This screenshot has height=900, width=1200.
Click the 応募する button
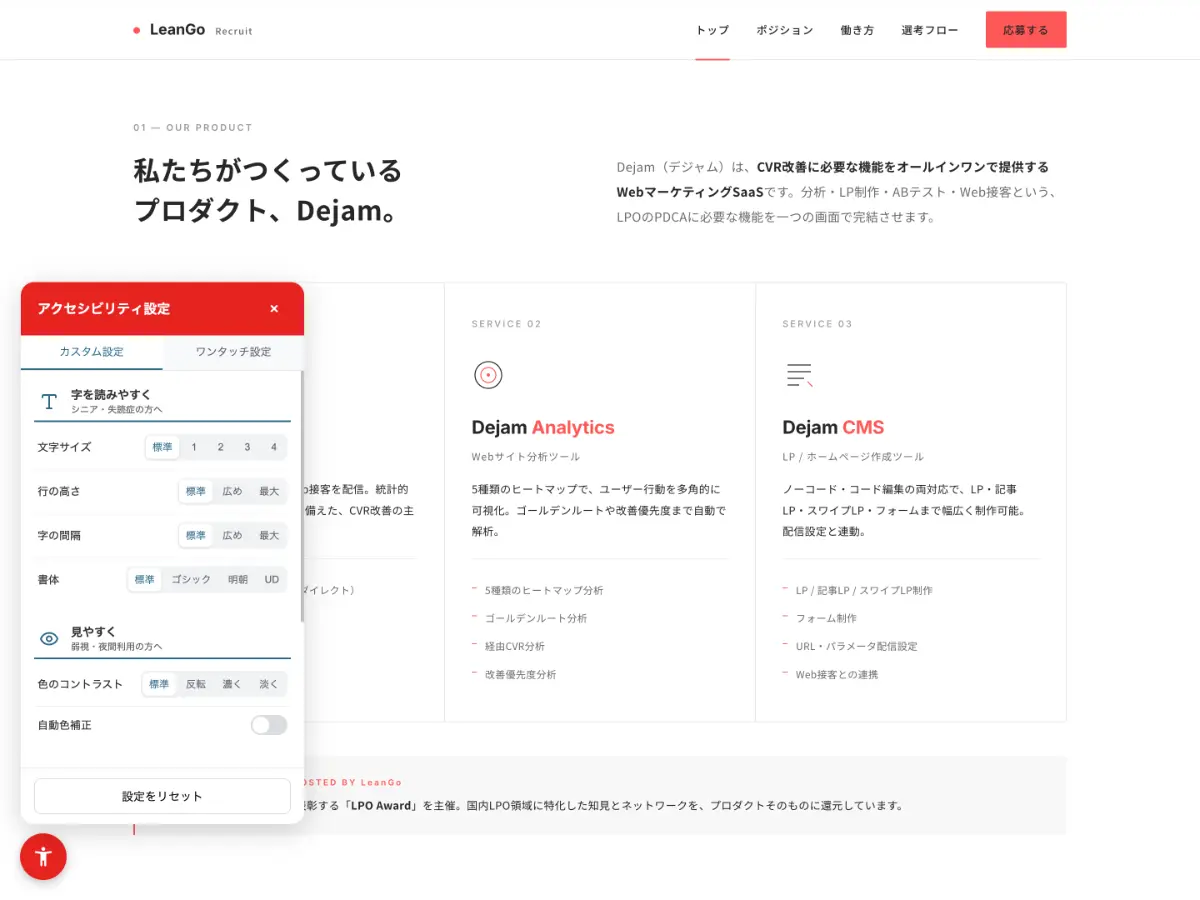click(x=1026, y=30)
